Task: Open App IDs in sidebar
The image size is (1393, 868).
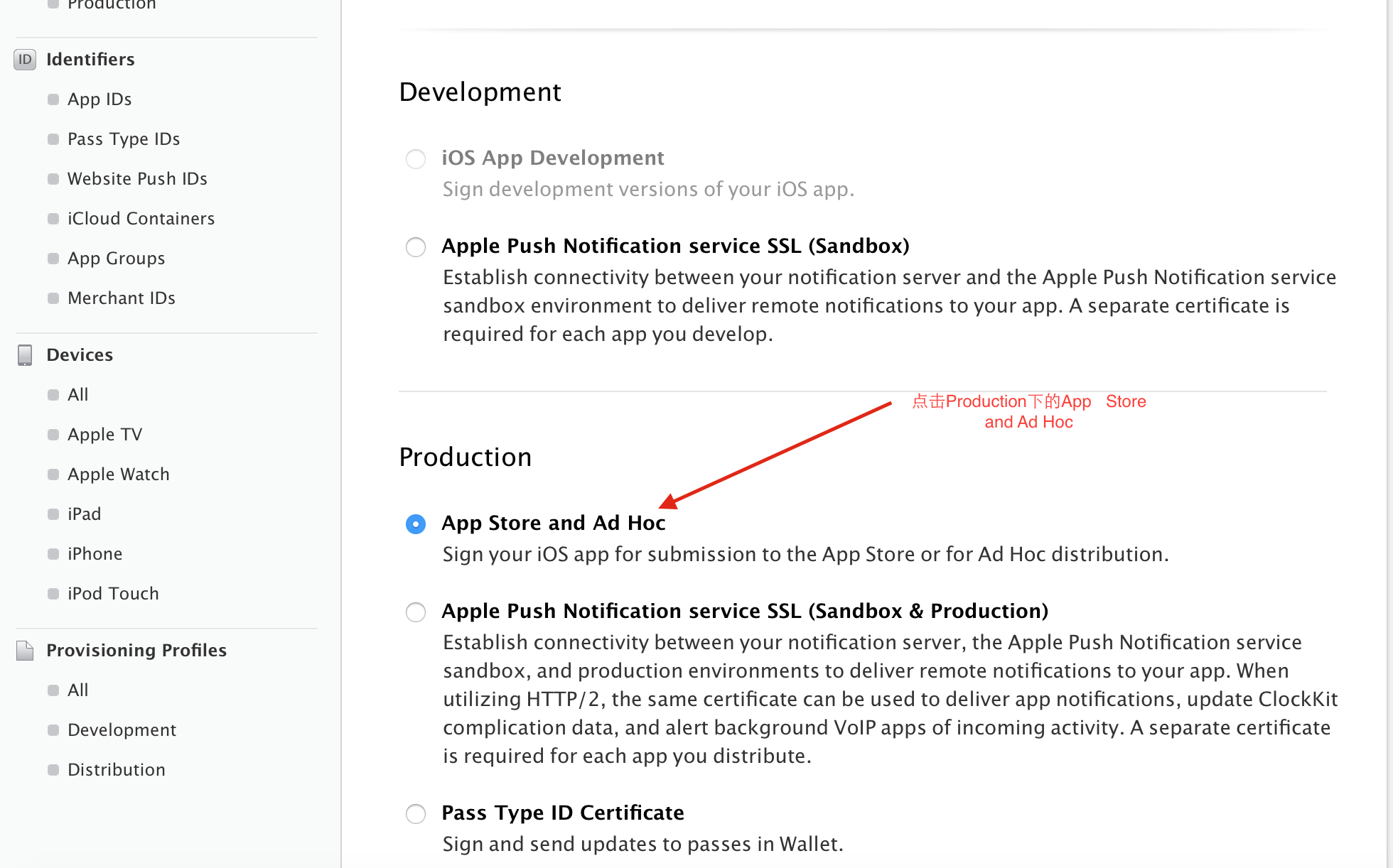Action: pyautogui.click(x=99, y=99)
